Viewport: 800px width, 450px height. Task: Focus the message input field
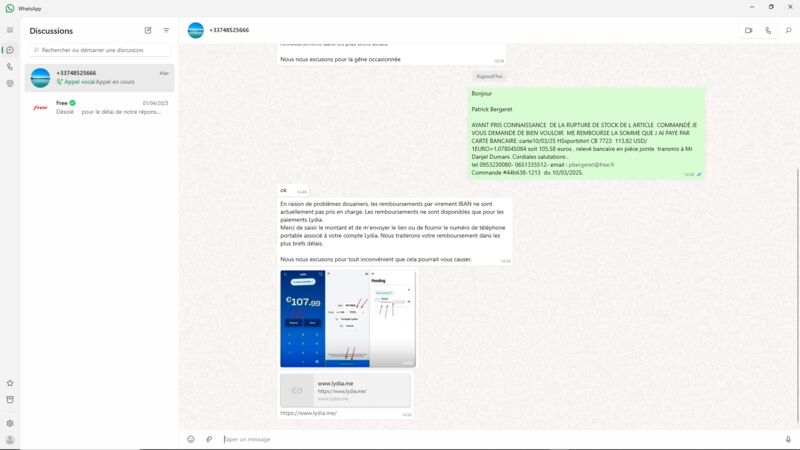pos(500,439)
